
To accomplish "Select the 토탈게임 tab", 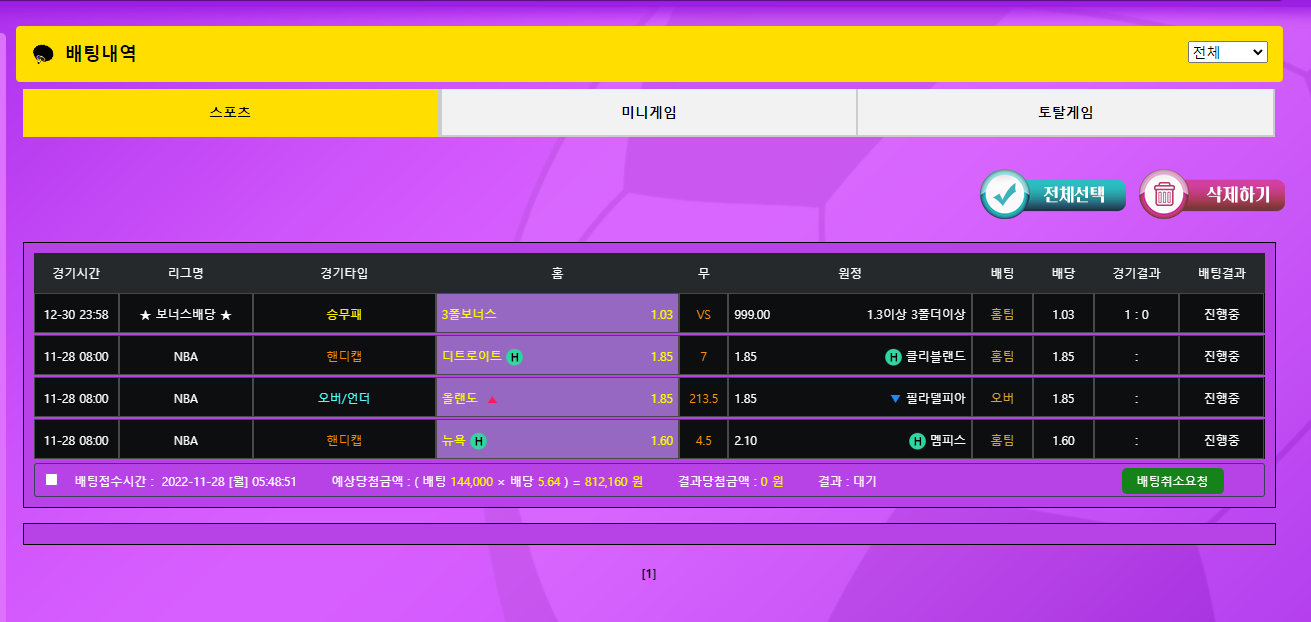I will click(x=1065, y=113).
